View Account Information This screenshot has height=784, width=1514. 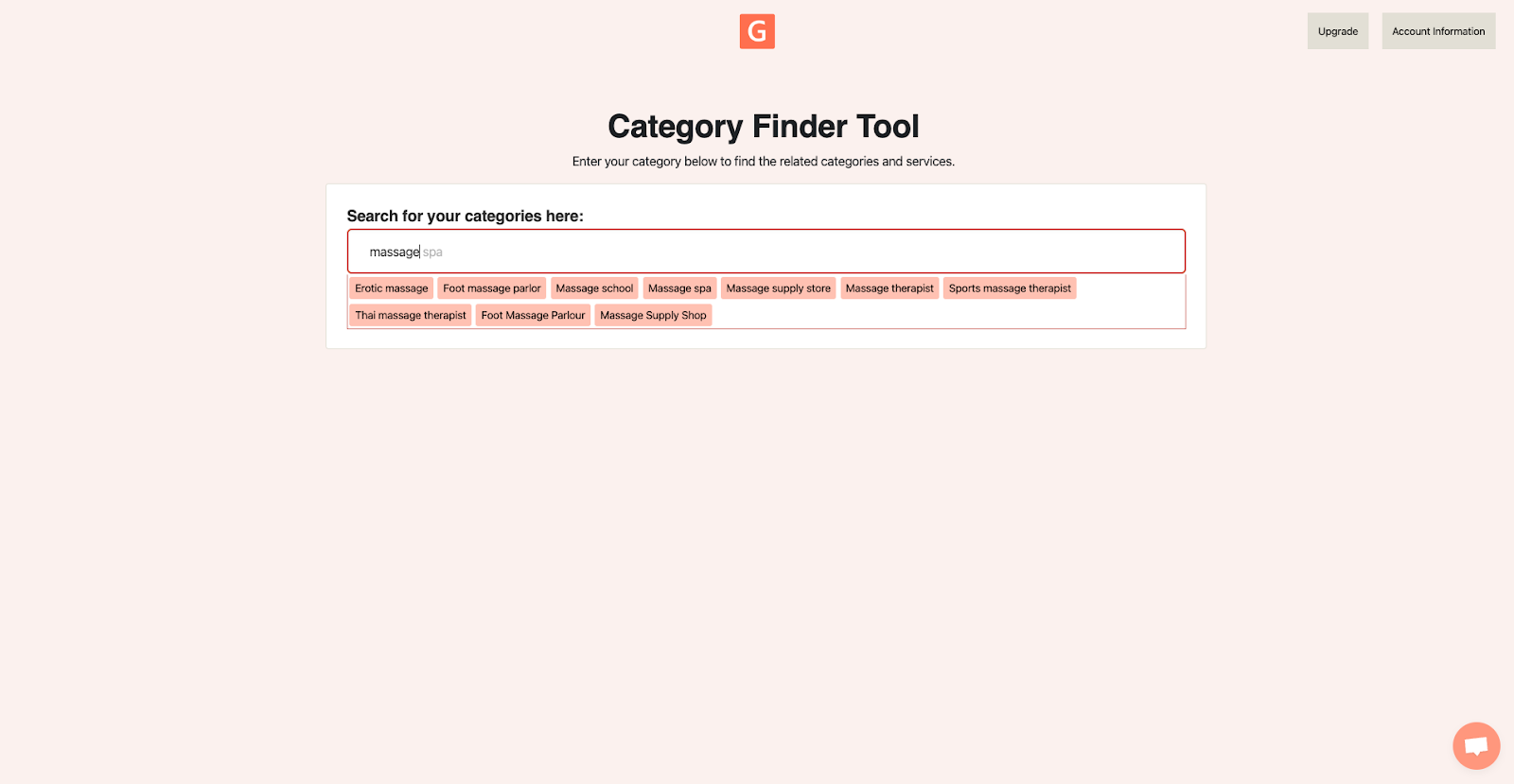click(1437, 30)
